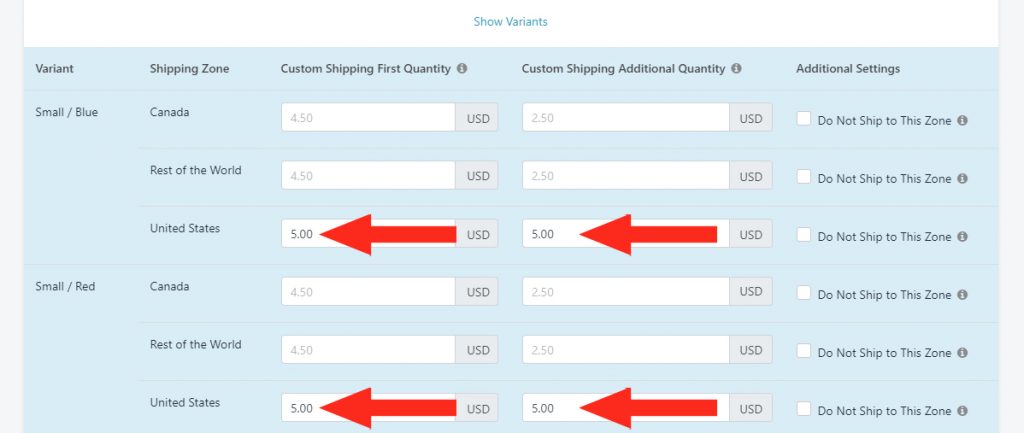Click first quantity field for Small / Blue United States
The width and height of the screenshot is (1024, 433).
(x=368, y=234)
